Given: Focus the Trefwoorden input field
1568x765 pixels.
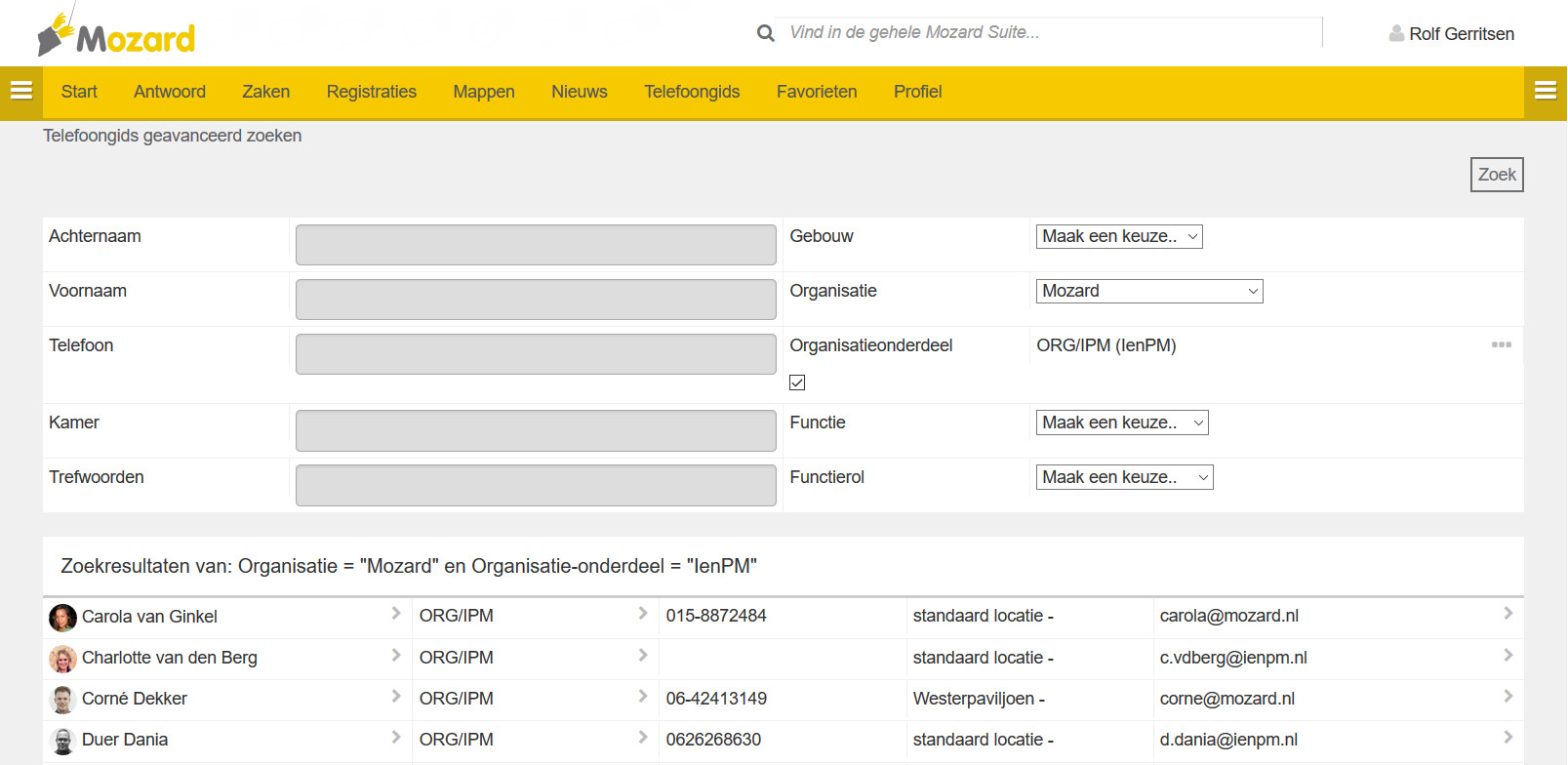Looking at the screenshot, I should coord(536,485).
